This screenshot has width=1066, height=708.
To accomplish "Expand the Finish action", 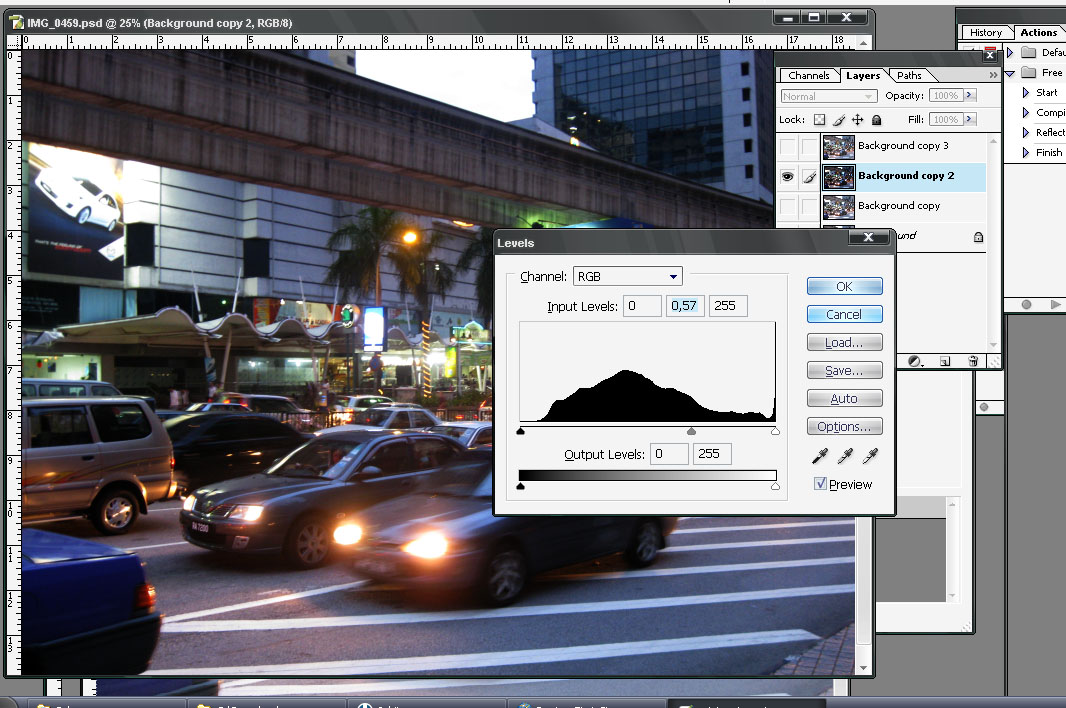I will tap(1025, 152).
